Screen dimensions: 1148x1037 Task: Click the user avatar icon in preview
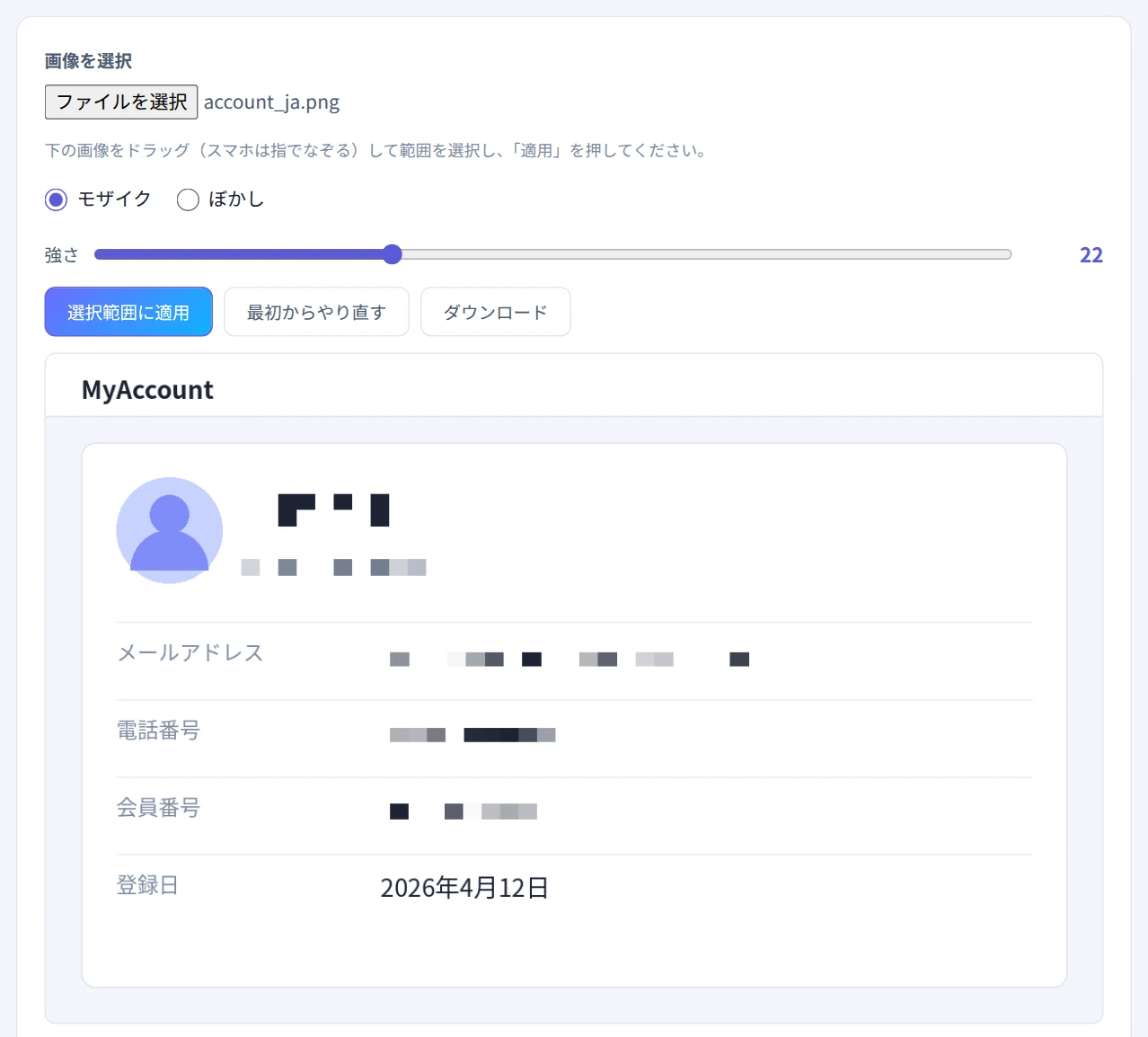click(170, 530)
